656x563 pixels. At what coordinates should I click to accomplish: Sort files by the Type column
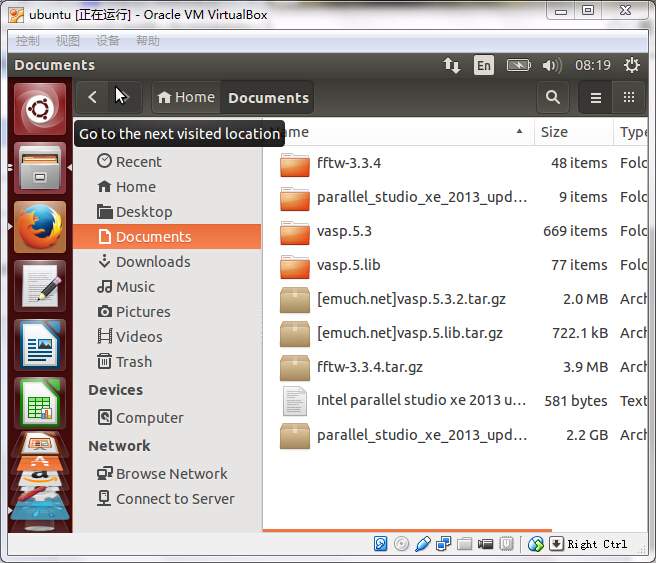pos(630,132)
